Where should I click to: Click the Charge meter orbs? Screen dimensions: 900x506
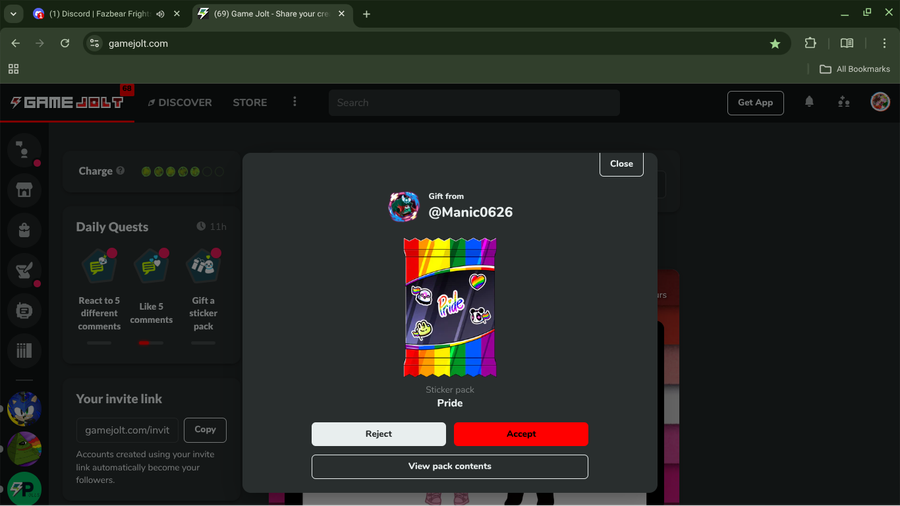(182, 172)
